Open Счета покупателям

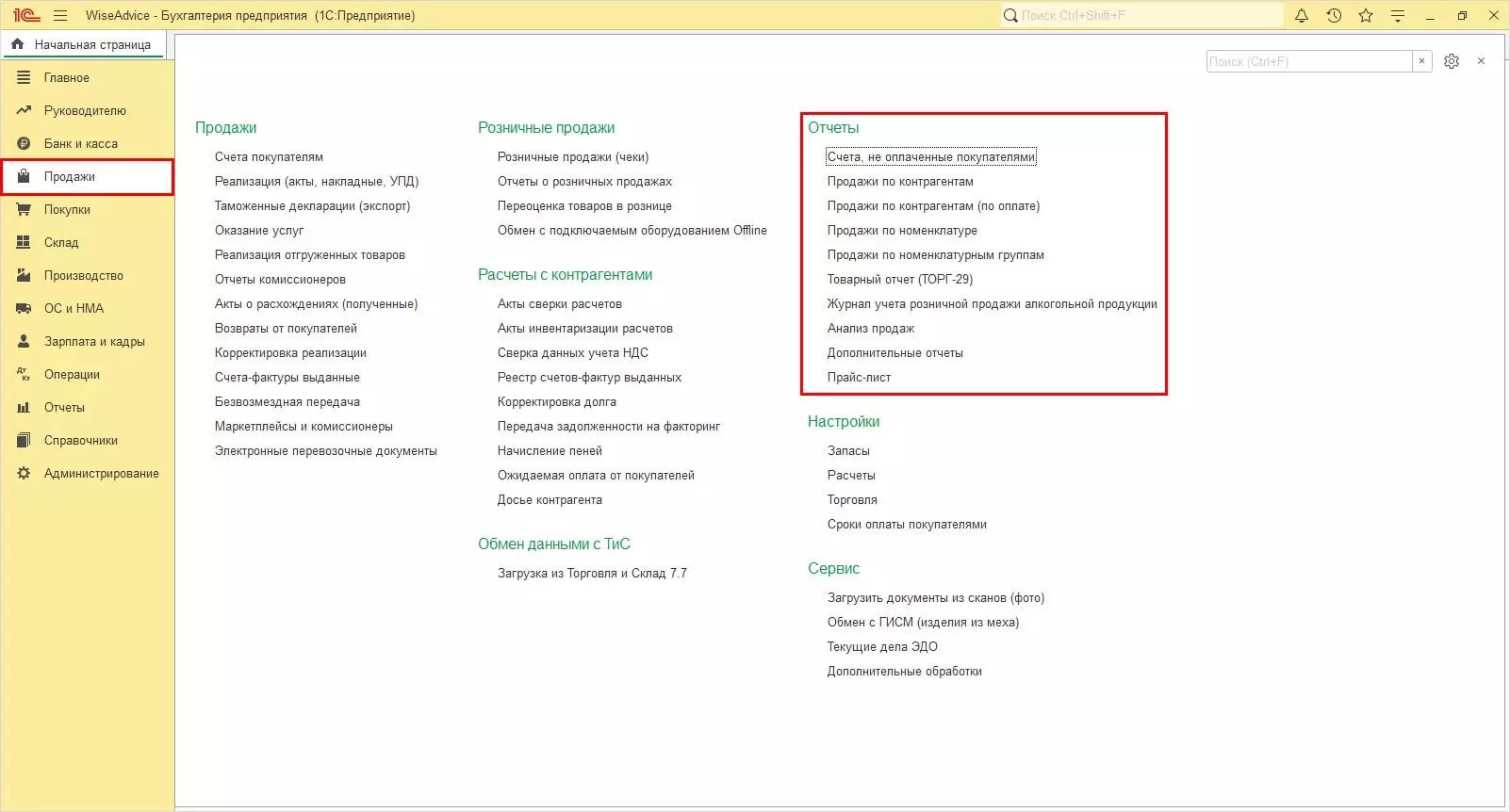click(269, 156)
